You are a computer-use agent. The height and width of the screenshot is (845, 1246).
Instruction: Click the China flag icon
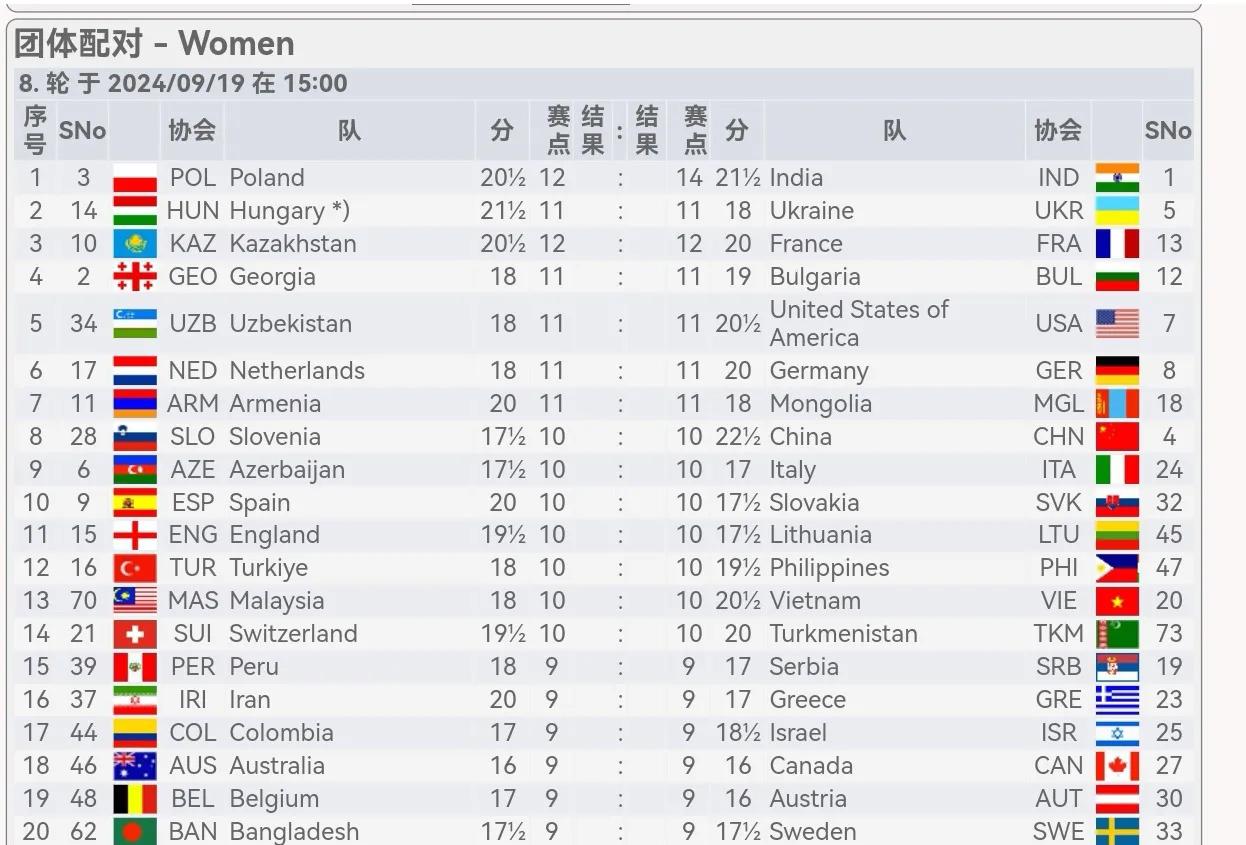coord(1117,437)
